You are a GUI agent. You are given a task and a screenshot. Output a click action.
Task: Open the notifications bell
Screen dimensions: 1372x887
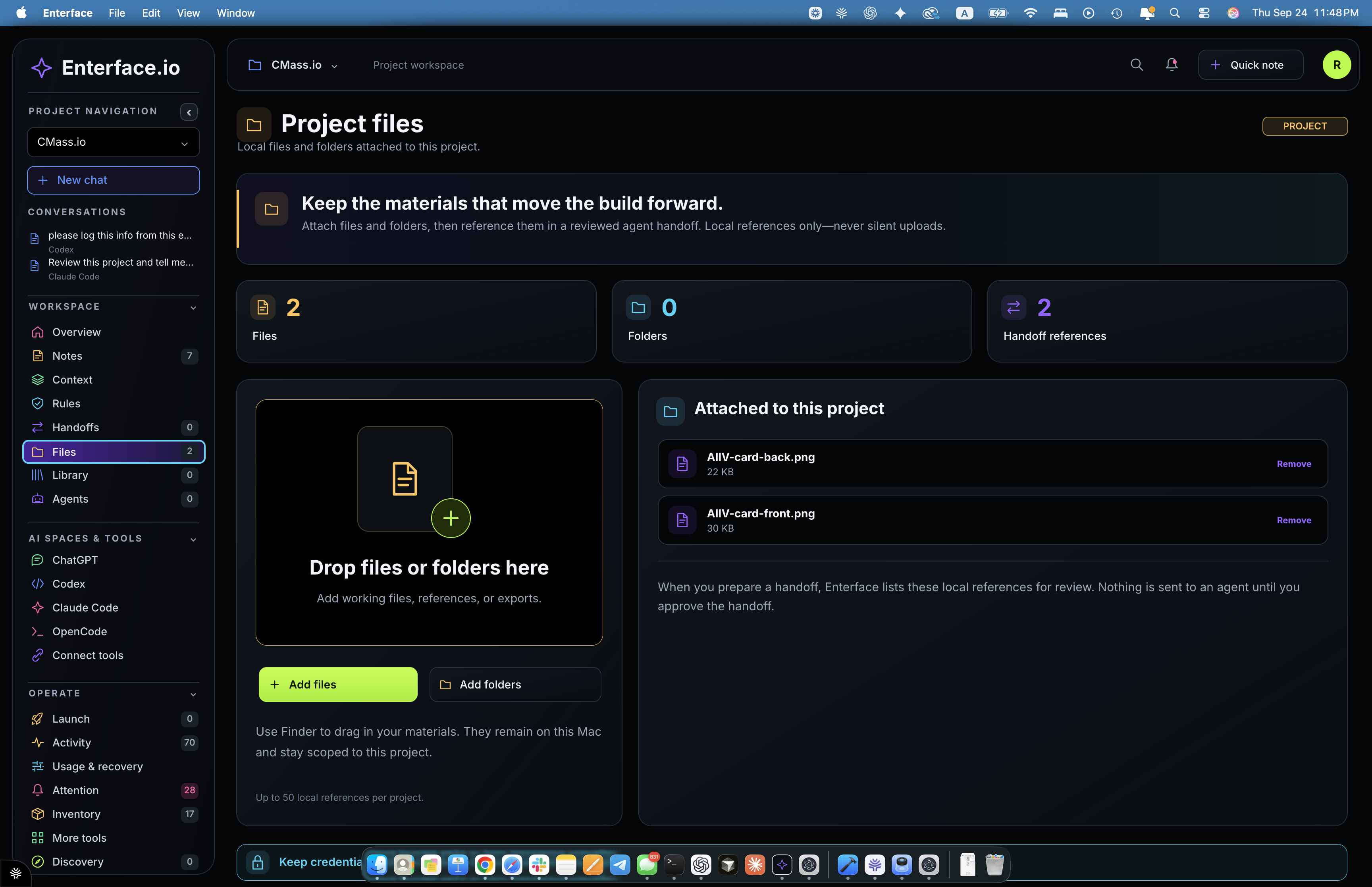tap(1171, 64)
